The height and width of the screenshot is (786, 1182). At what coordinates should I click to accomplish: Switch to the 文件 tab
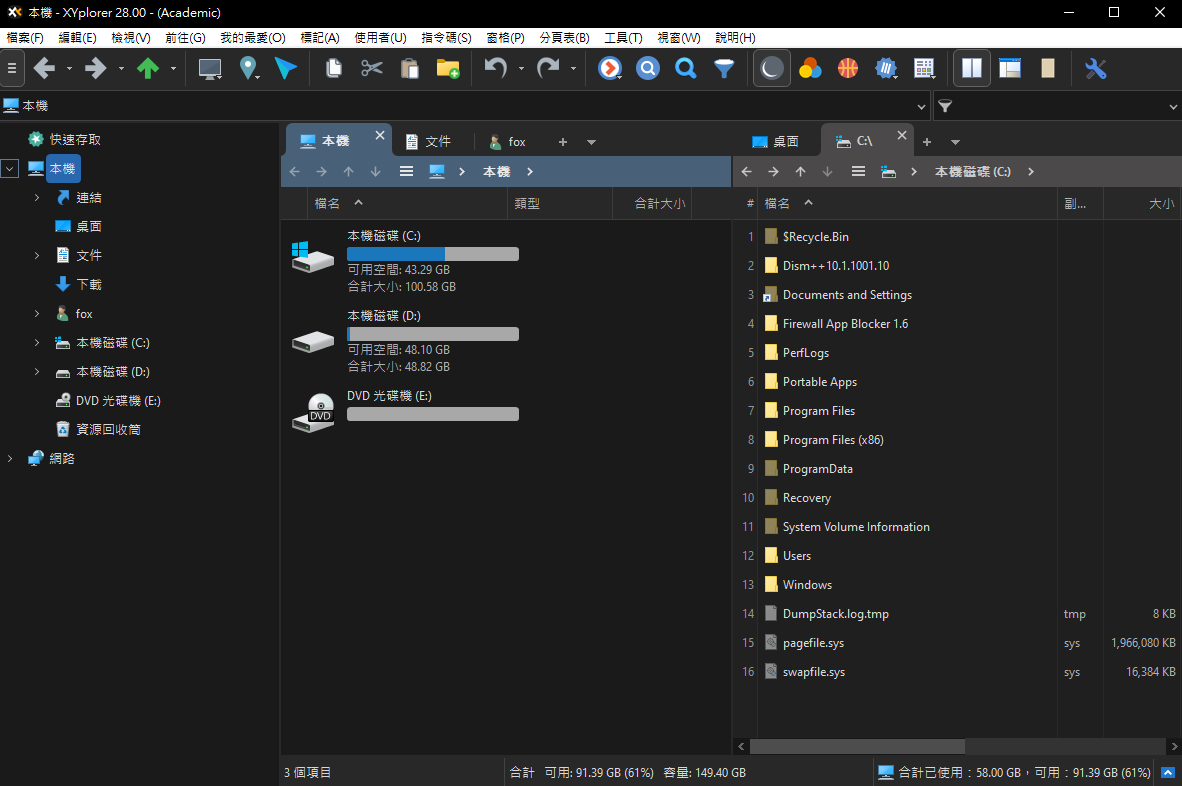427,142
